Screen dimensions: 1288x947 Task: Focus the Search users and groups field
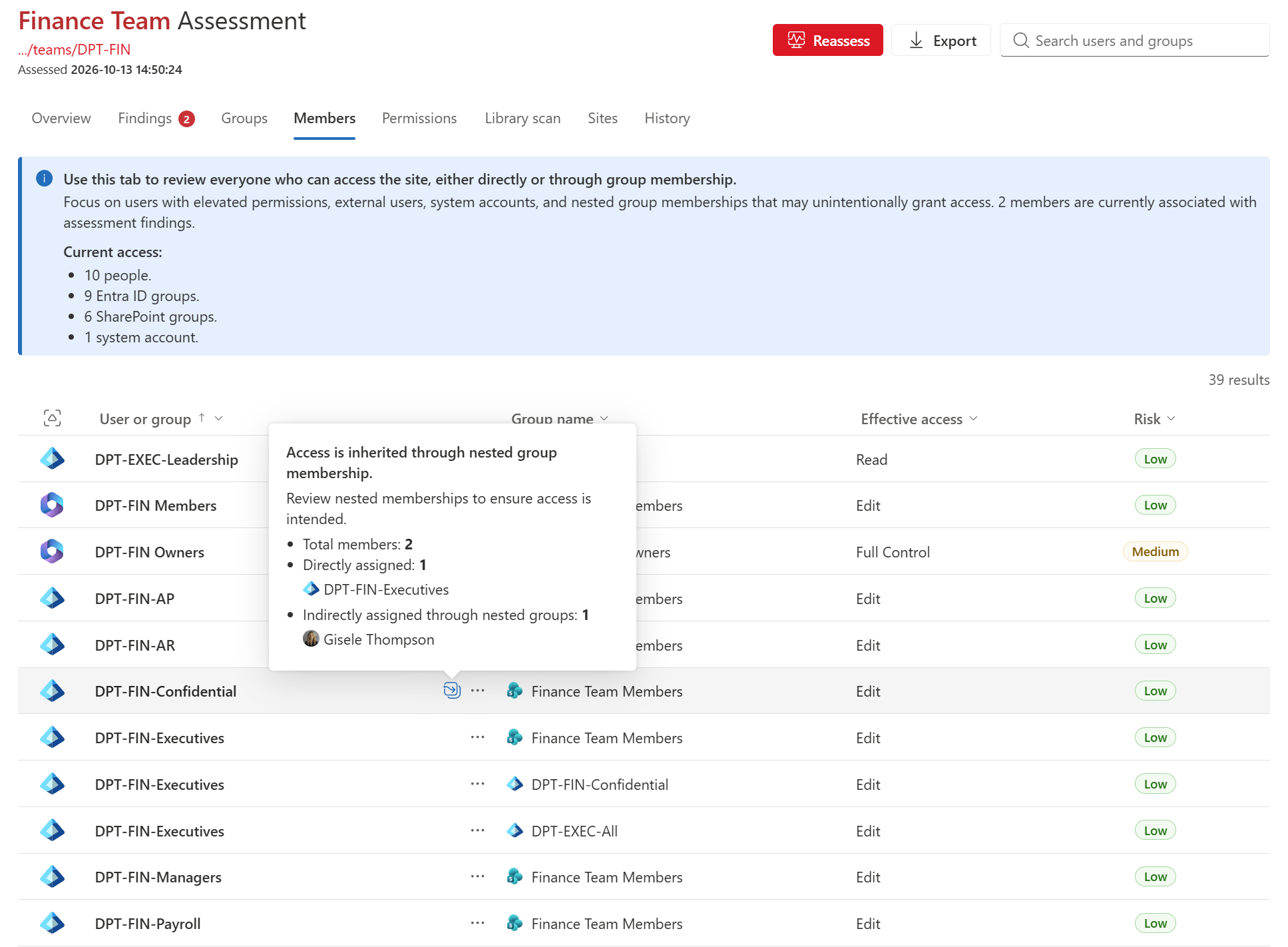1135,41
